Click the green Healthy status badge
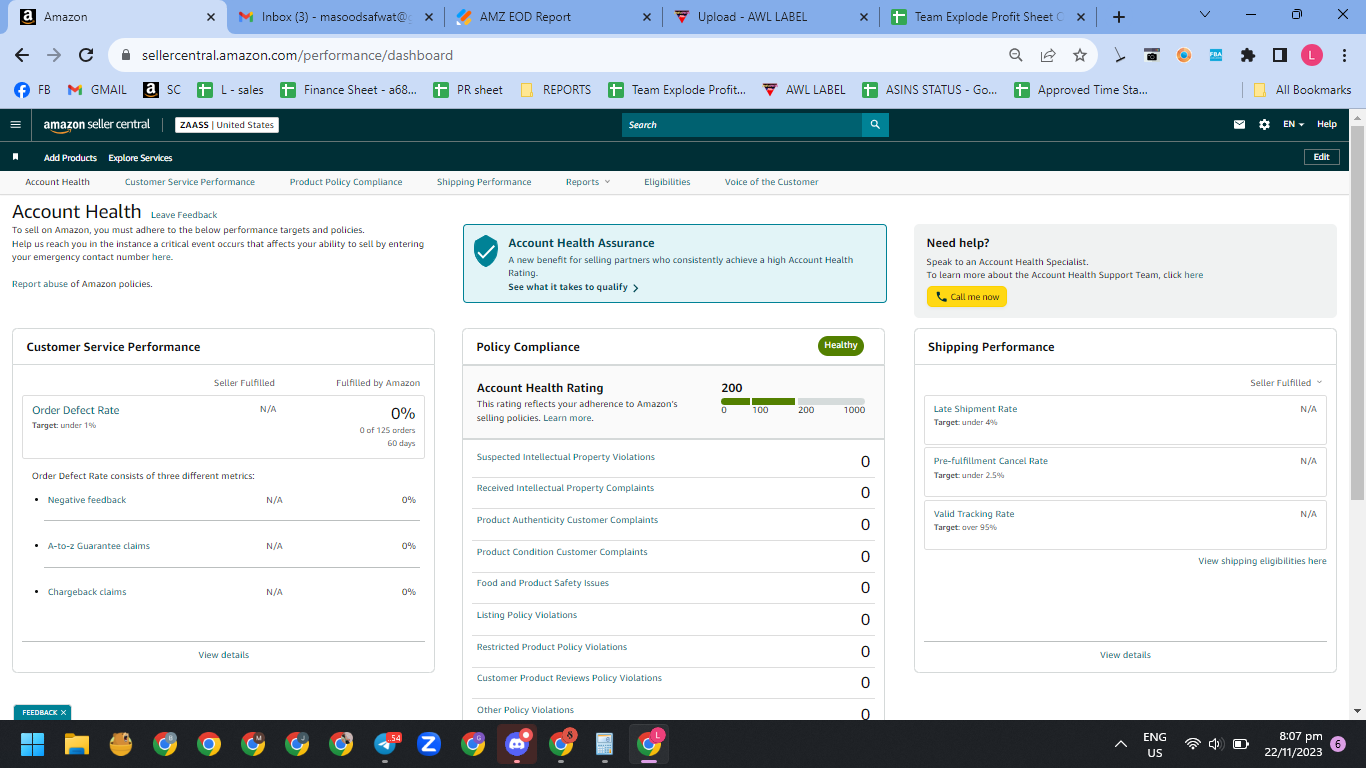The width and height of the screenshot is (1366, 768). pyautogui.click(x=841, y=346)
